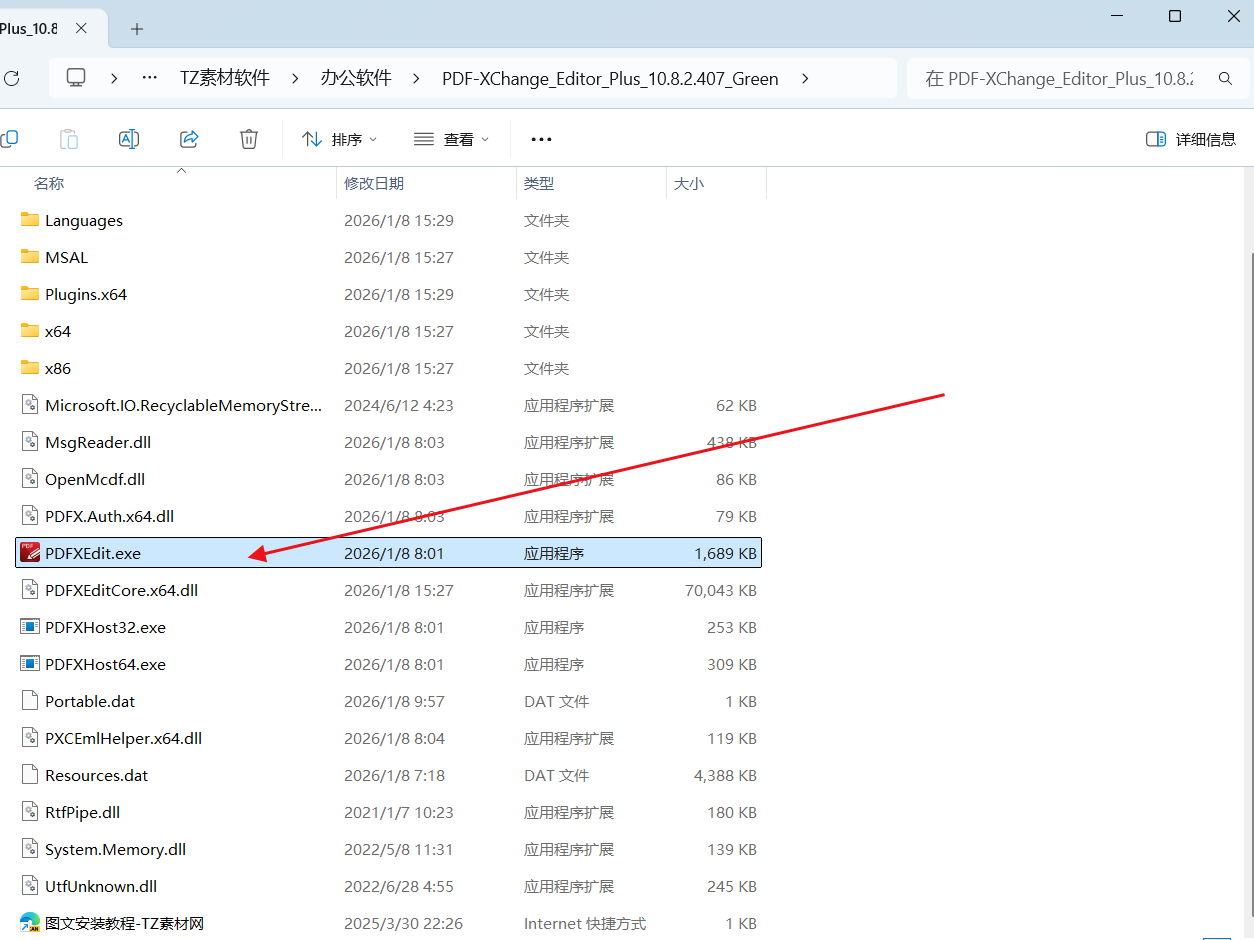Click the Internet 快捷方式 type cell

[x=585, y=923]
